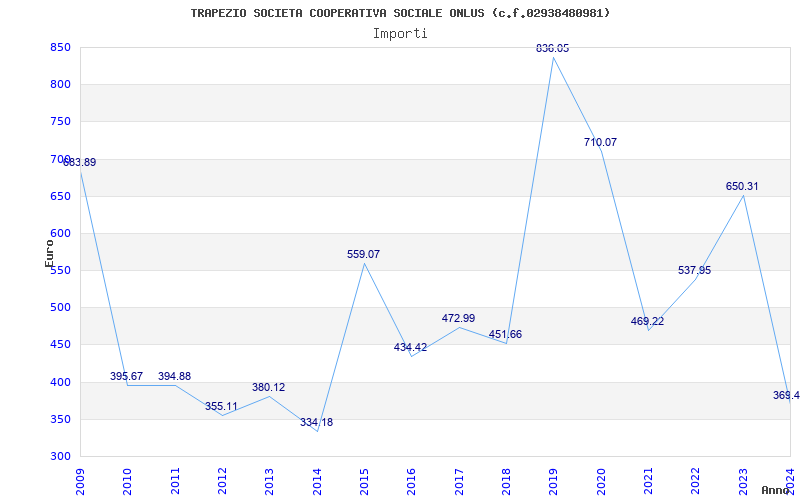Click the 650 y-axis tick value
The image size is (800, 500).
60,196
